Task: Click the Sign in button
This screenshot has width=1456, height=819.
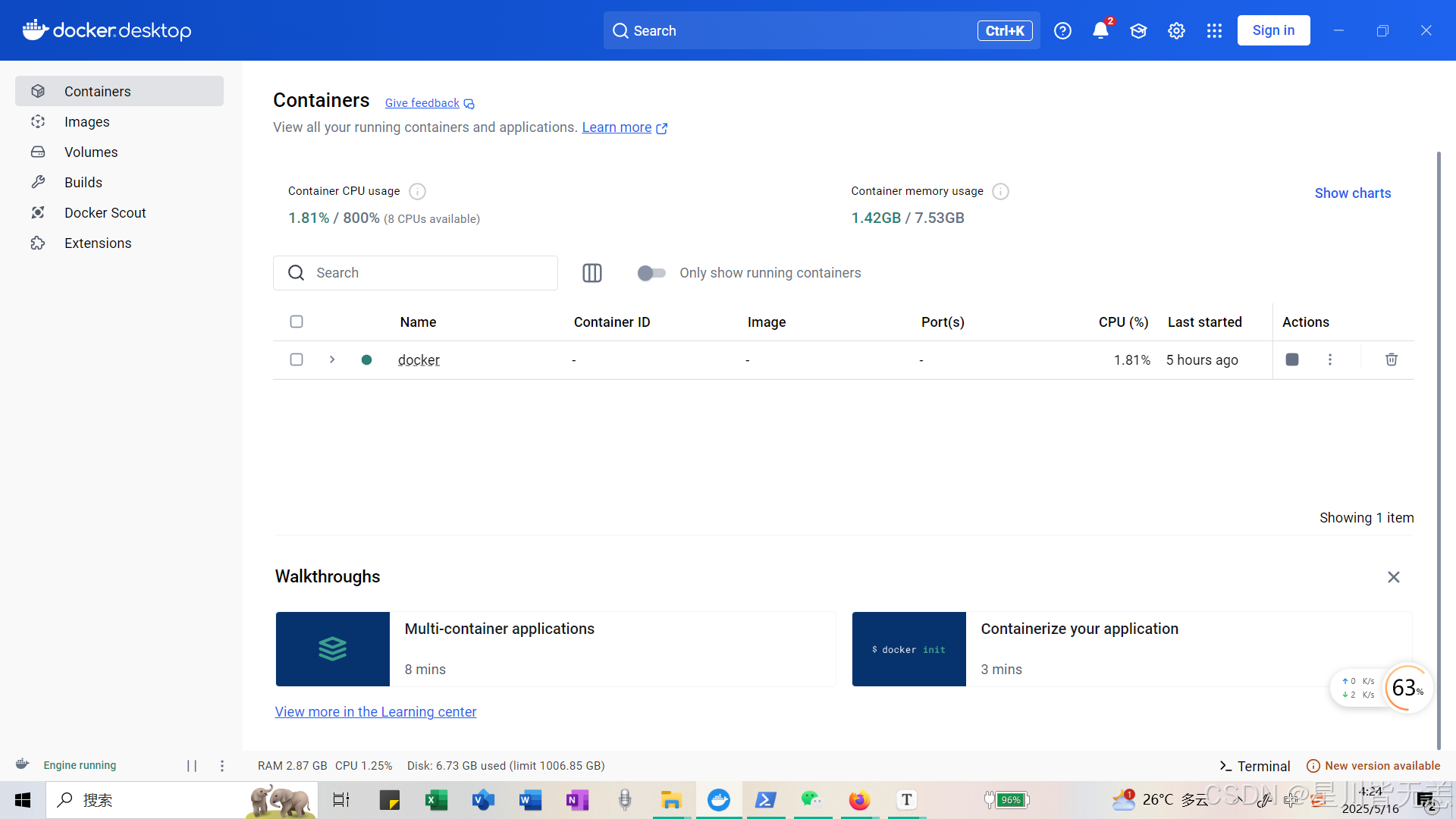Action: point(1273,30)
